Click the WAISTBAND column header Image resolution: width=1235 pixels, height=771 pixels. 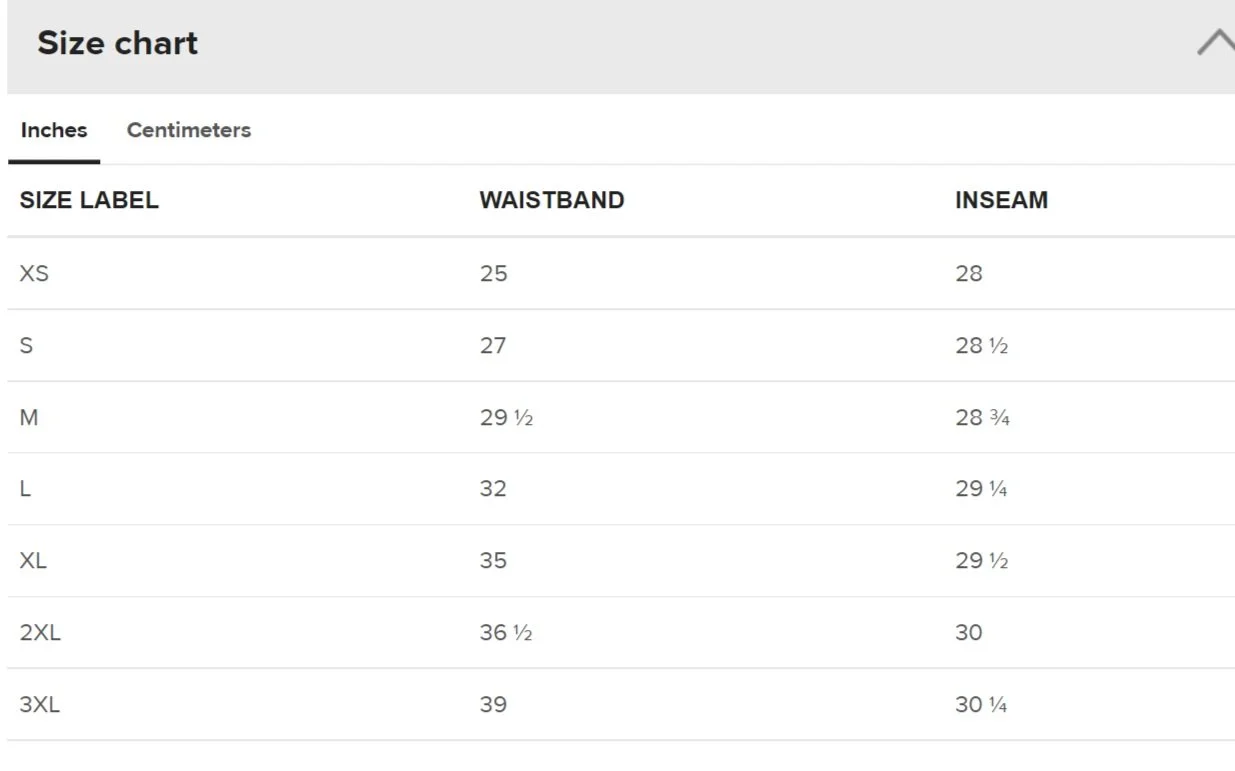552,200
